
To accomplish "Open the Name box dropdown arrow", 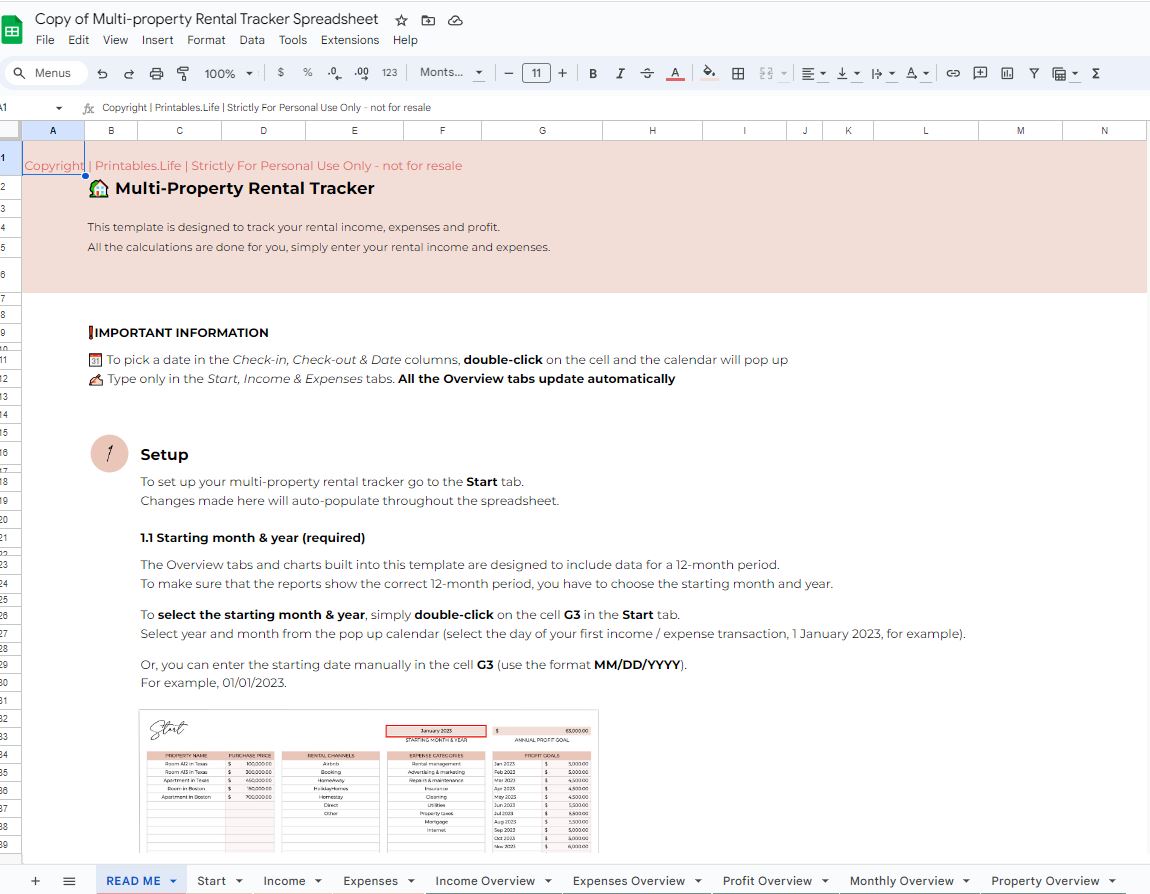I will tap(59, 108).
